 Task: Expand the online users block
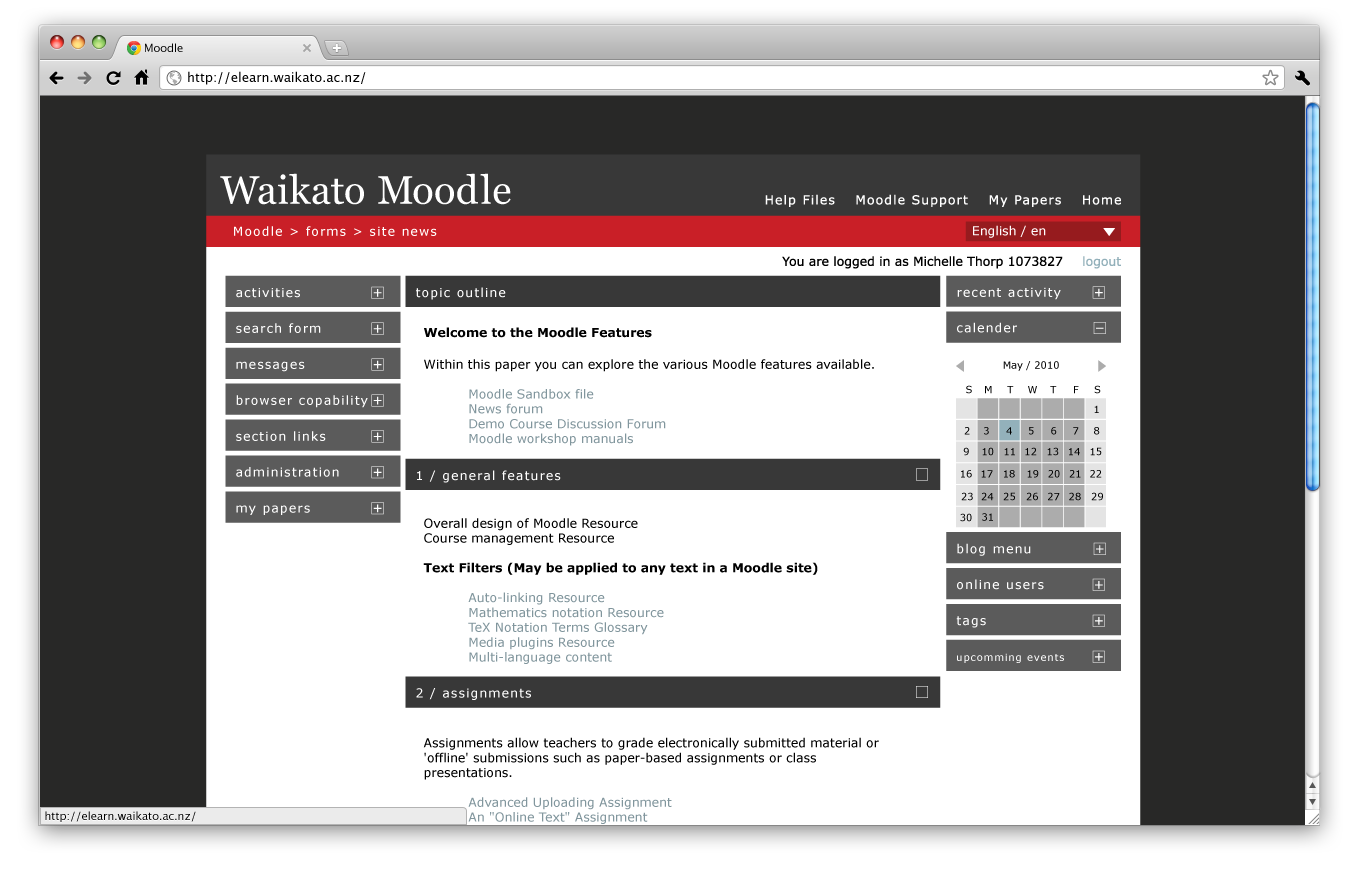click(x=1099, y=585)
